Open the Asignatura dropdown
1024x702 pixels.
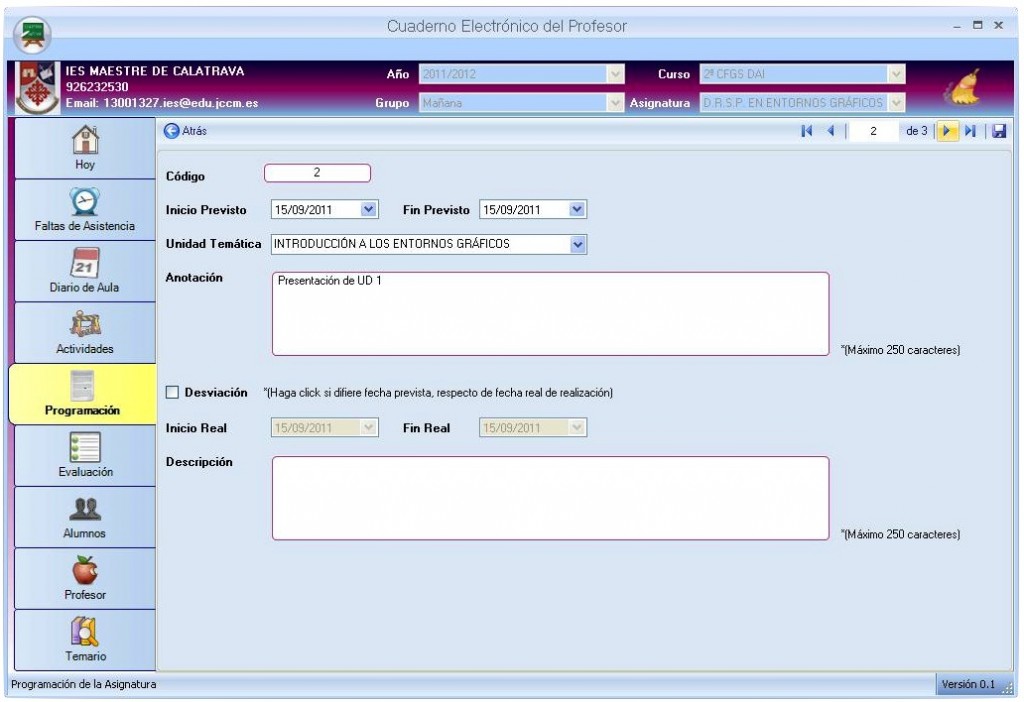pos(897,103)
